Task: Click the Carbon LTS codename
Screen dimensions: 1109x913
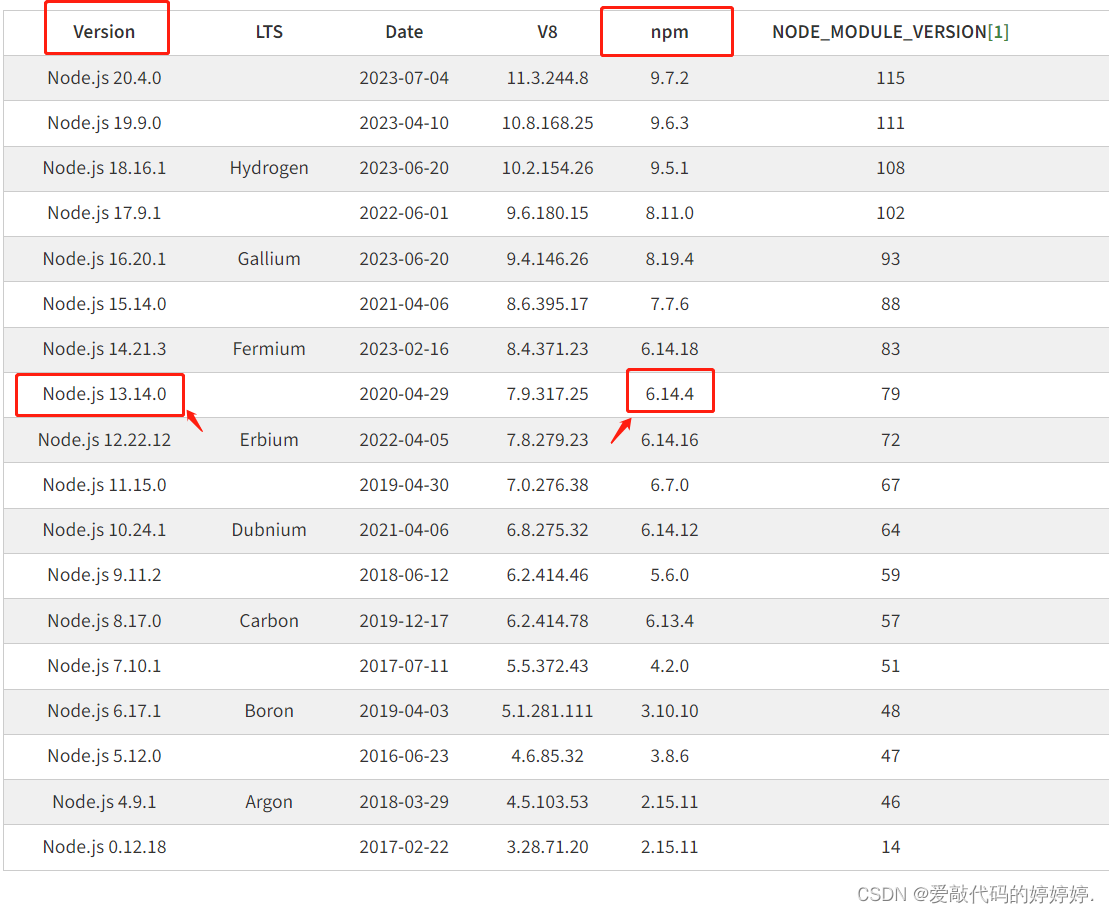Action: pyautogui.click(x=269, y=621)
